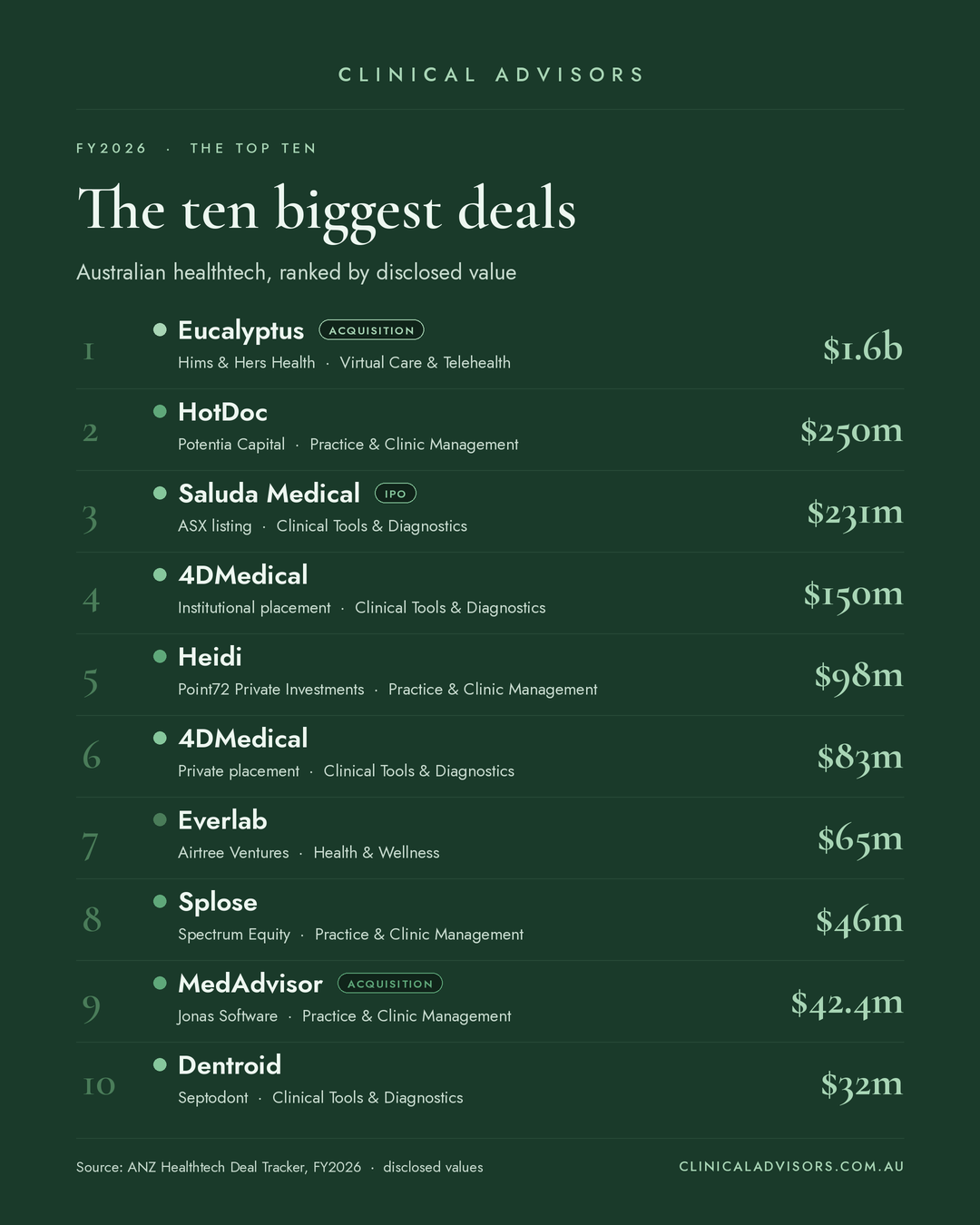
Task: Click the Clinical Advisors header logo text
Action: (490, 74)
